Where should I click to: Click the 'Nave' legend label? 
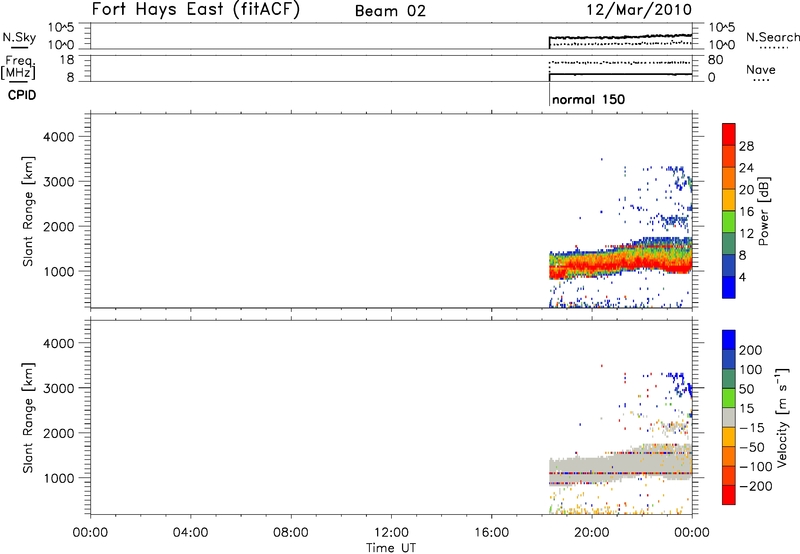pos(760,69)
